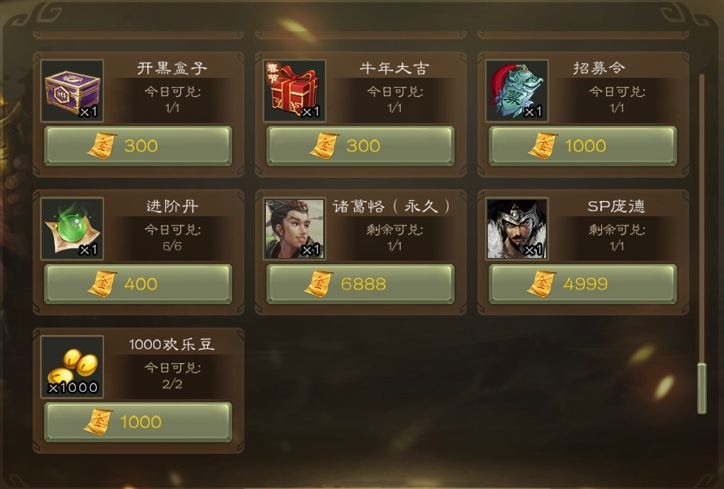724x489 pixels.
Task: Purchase 招募令 with the 1000 button
Action: (x=583, y=146)
